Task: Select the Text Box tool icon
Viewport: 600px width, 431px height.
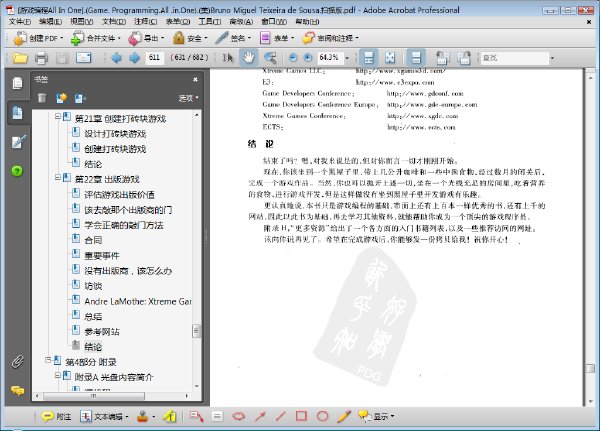Action: [x=217, y=416]
